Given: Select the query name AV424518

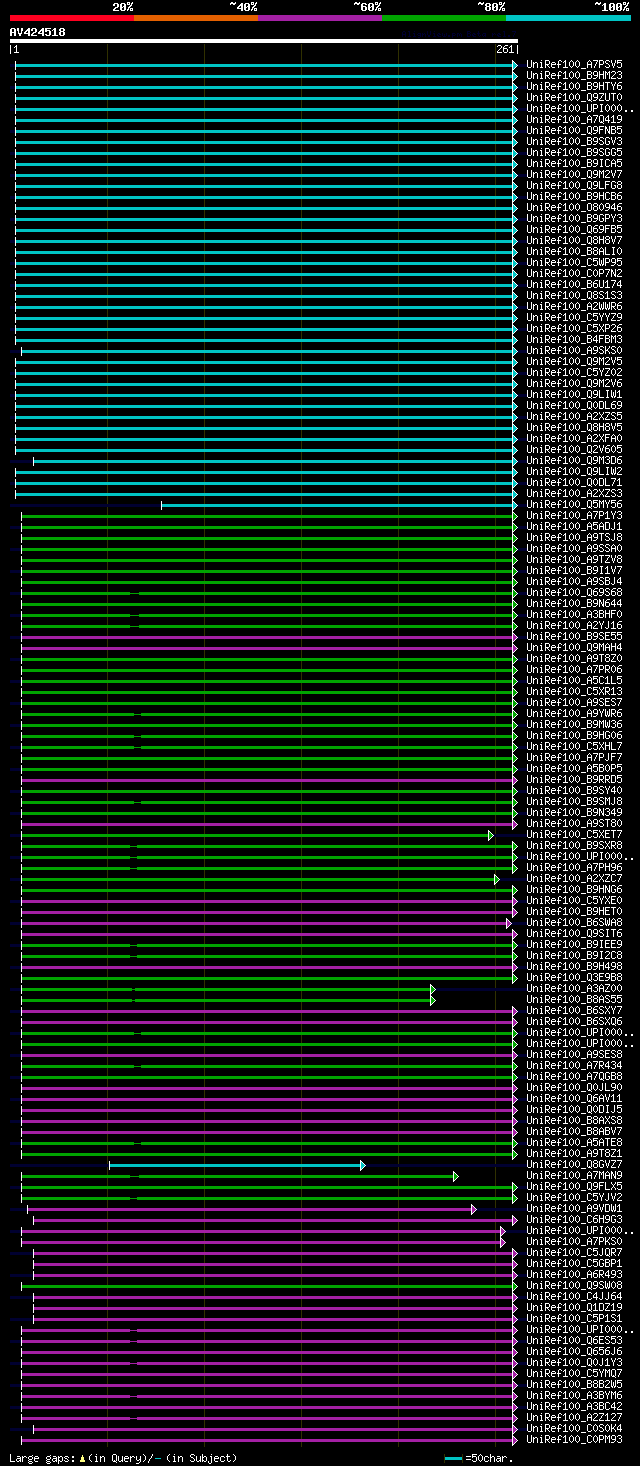Looking at the screenshot, I should [38, 32].
